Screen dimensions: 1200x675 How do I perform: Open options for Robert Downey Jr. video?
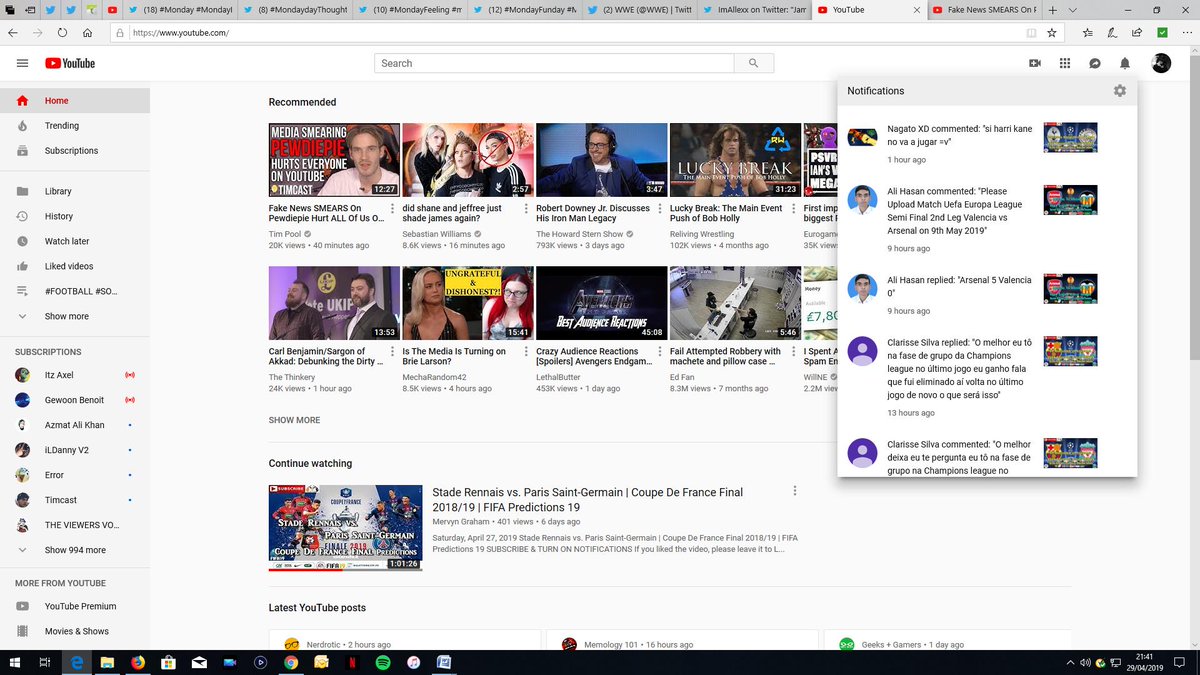(x=660, y=209)
